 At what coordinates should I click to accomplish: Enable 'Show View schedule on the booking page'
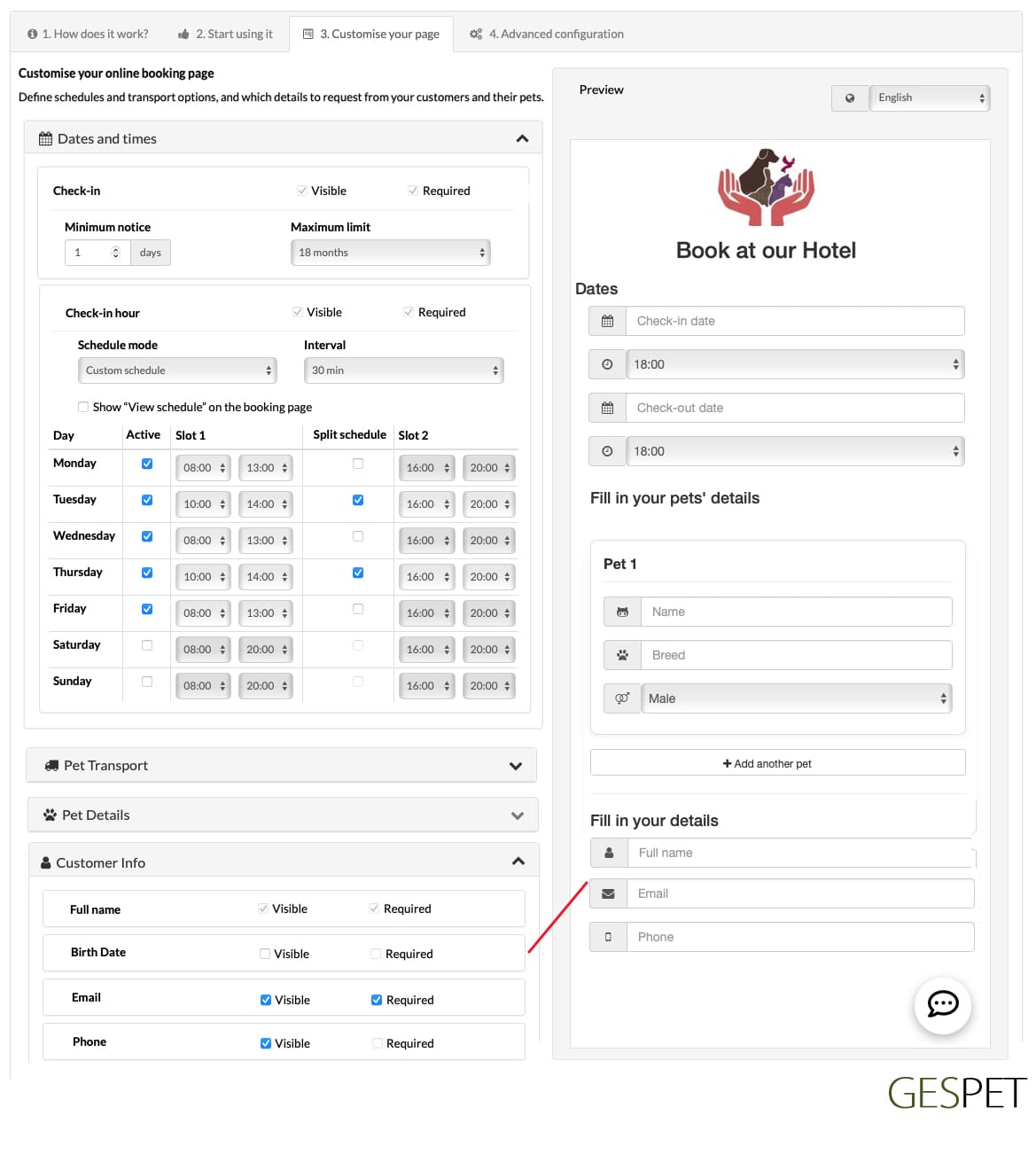tap(83, 407)
